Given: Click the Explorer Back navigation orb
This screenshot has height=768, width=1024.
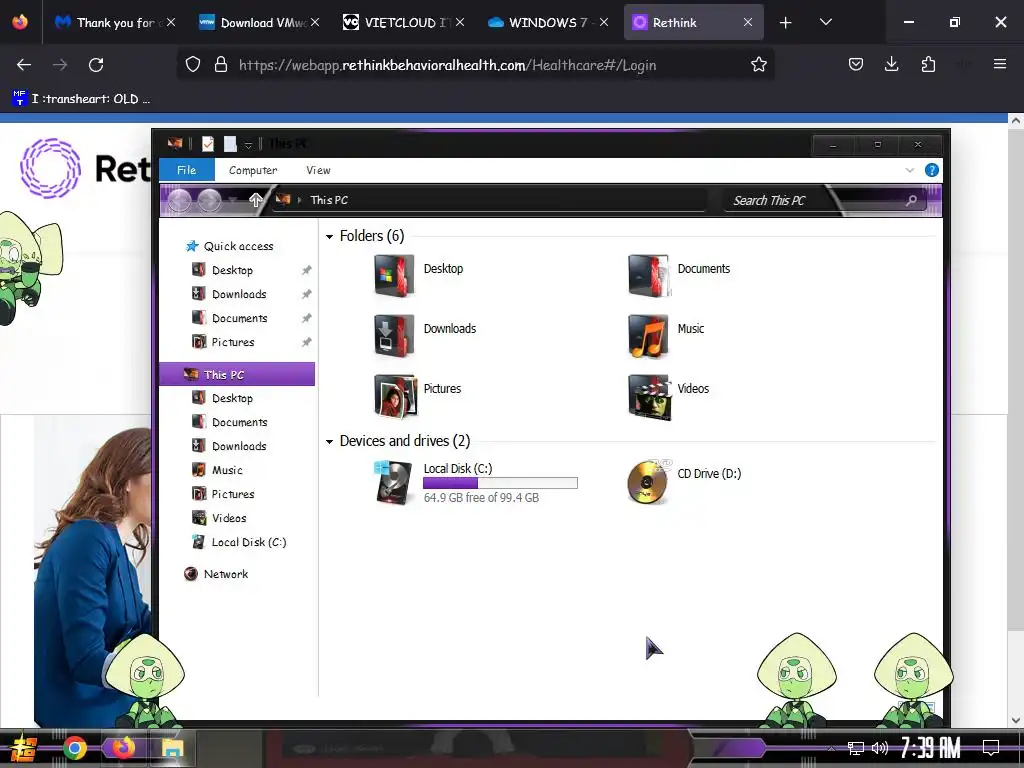Looking at the screenshot, I should (x=179, y=200).
